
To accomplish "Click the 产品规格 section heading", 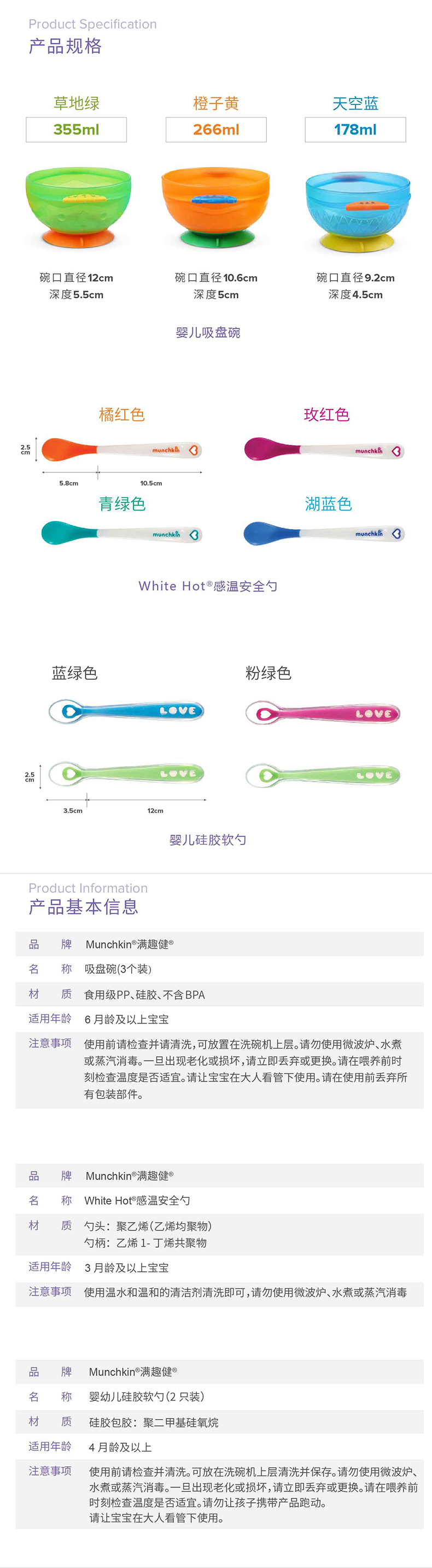I will [x=65, y=47].
